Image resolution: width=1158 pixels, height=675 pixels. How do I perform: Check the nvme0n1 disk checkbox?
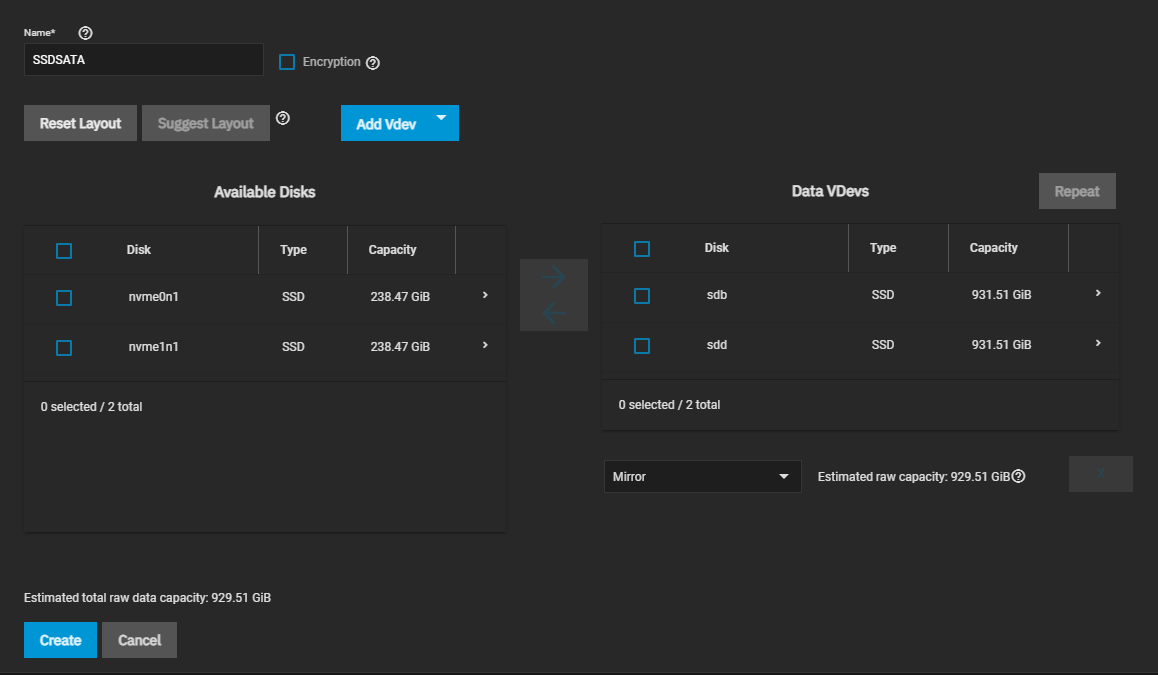tap(64, 298)
